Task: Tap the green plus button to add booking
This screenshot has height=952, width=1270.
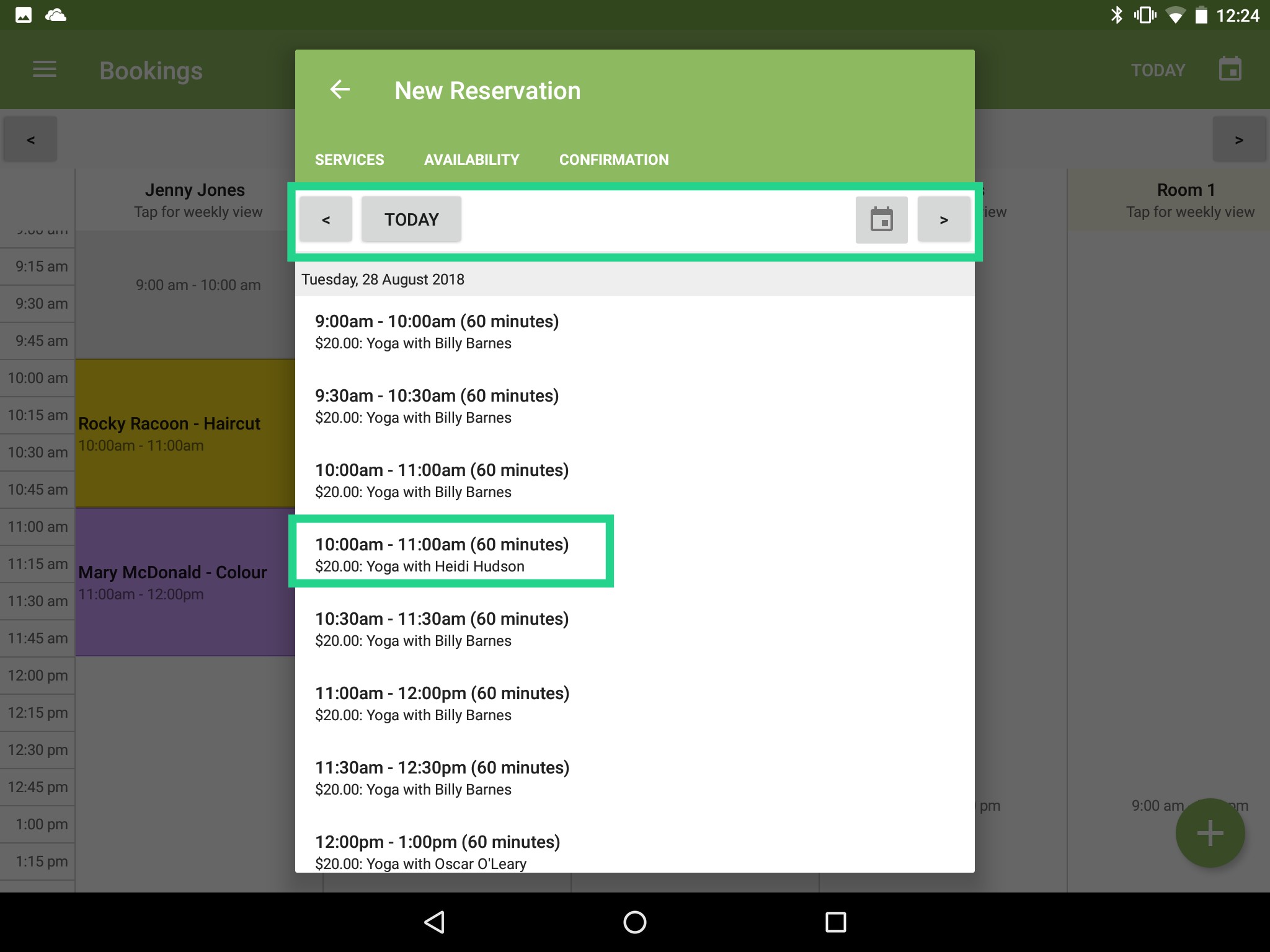Action: [x=1210, y=832]
